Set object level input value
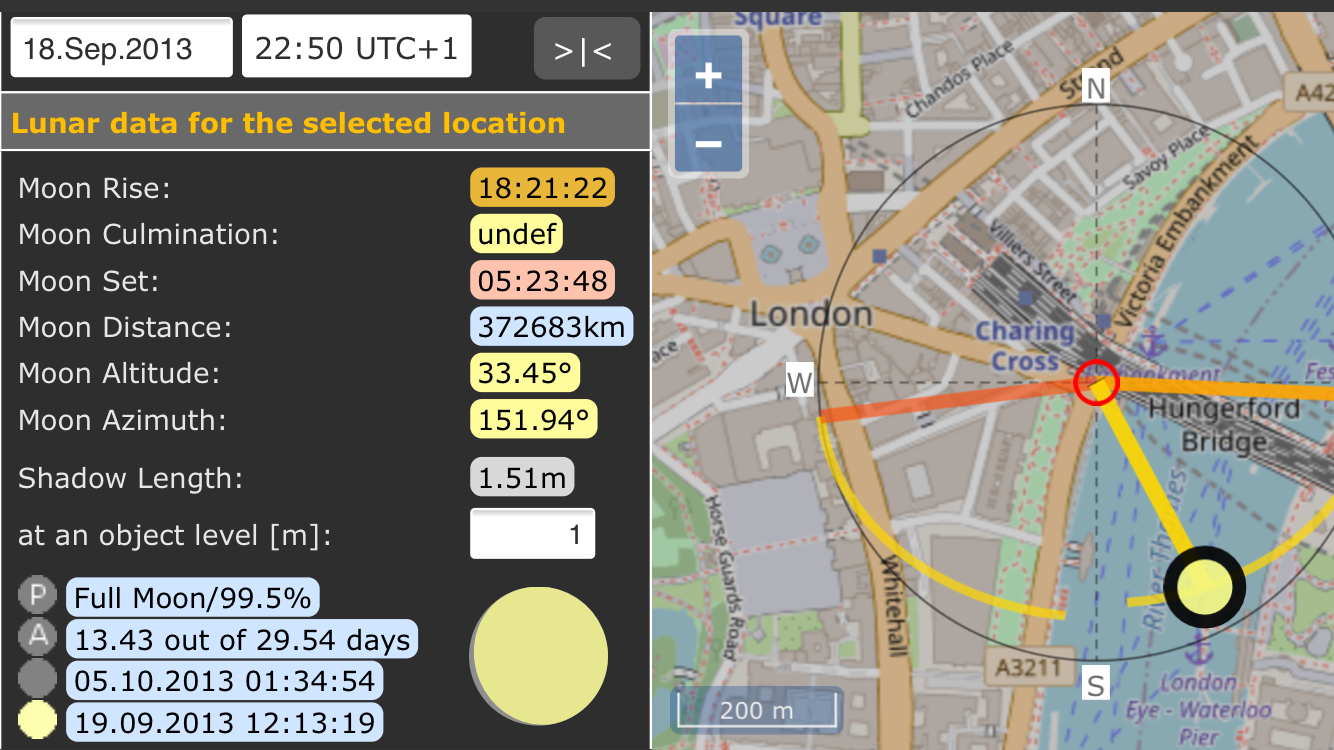The width and height of the screenshot is (1334, 750). (x=533, y=534)
